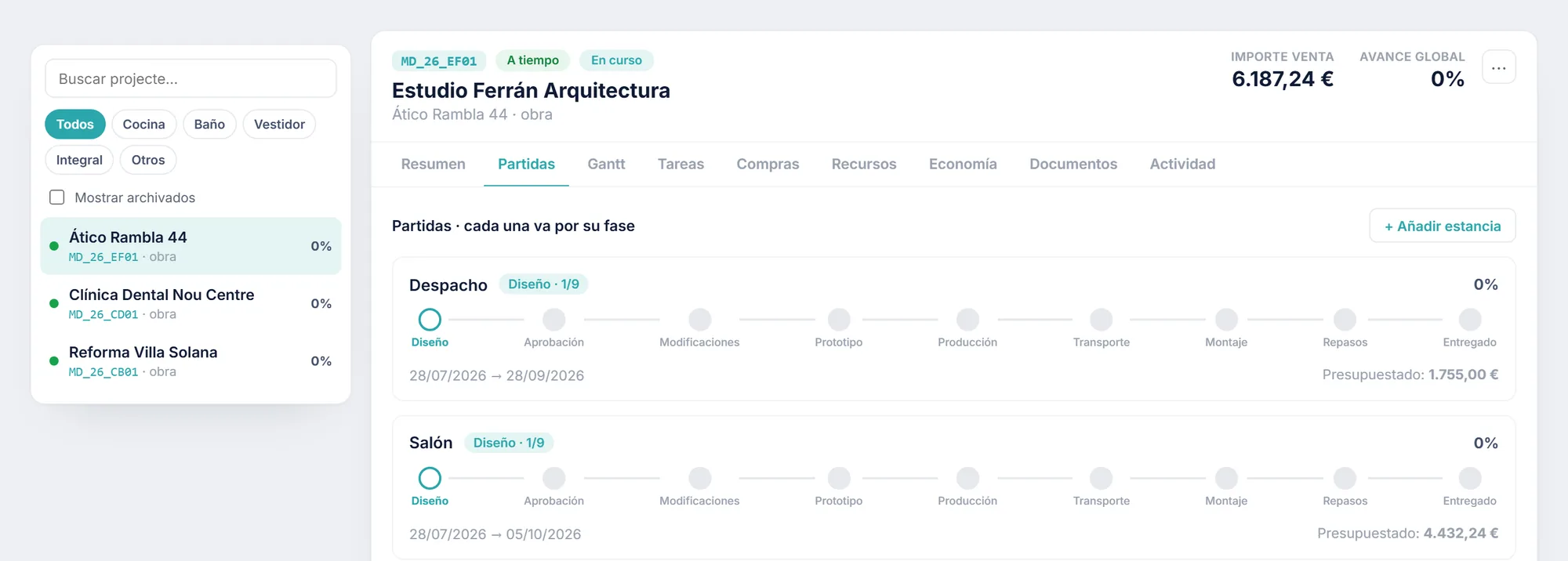Select Despacho Entregado phase circle

coord(1470,320)
